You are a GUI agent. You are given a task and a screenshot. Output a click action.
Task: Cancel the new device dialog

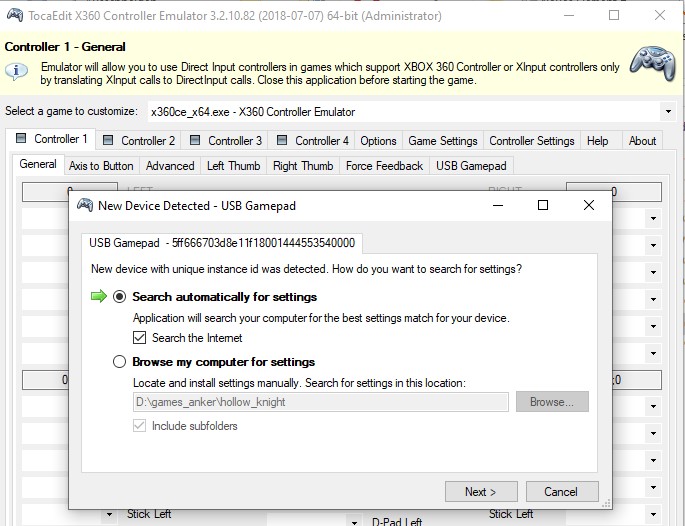pos(560,491)
